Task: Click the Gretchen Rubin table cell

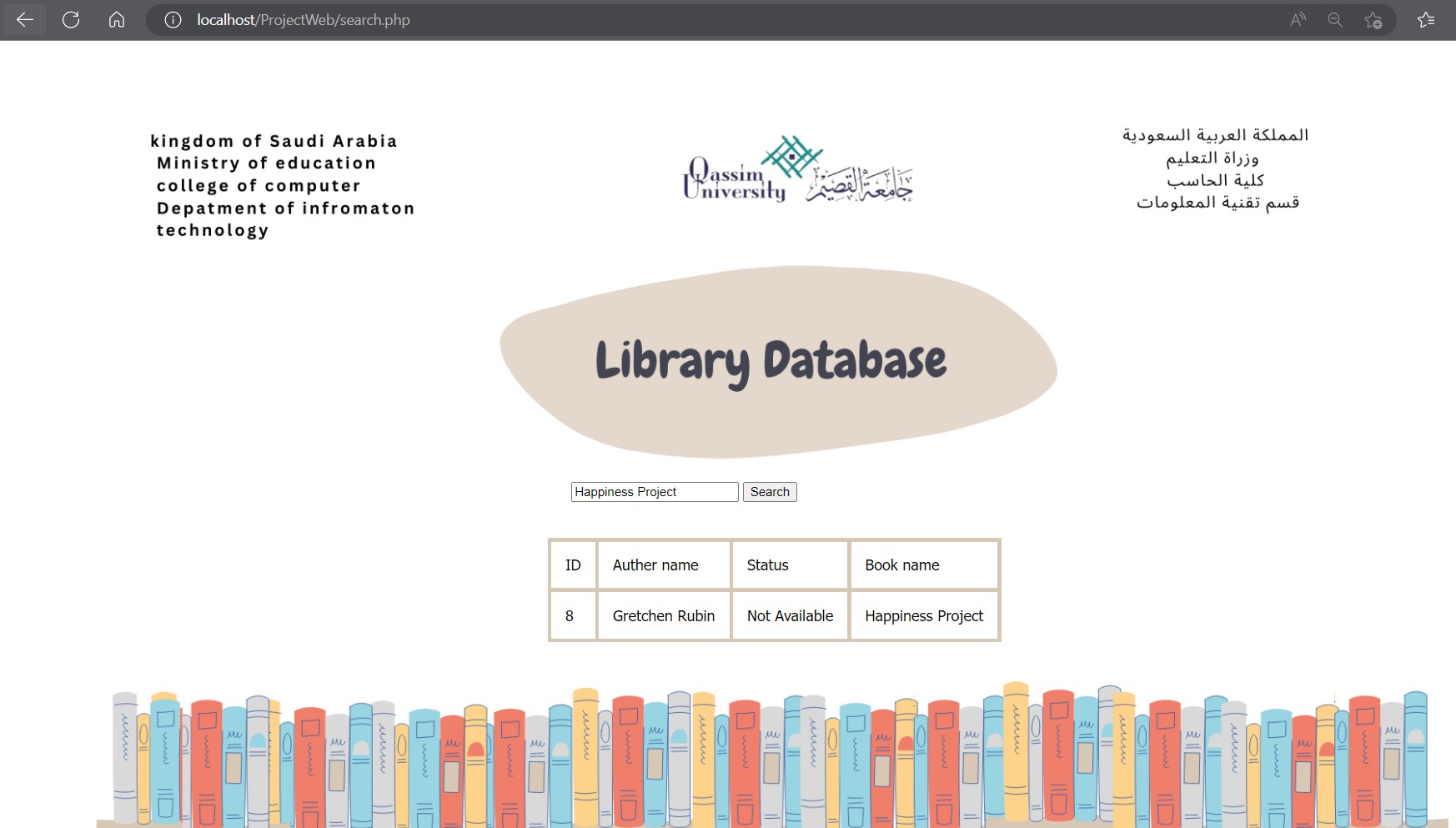Action: pos(663,615)
